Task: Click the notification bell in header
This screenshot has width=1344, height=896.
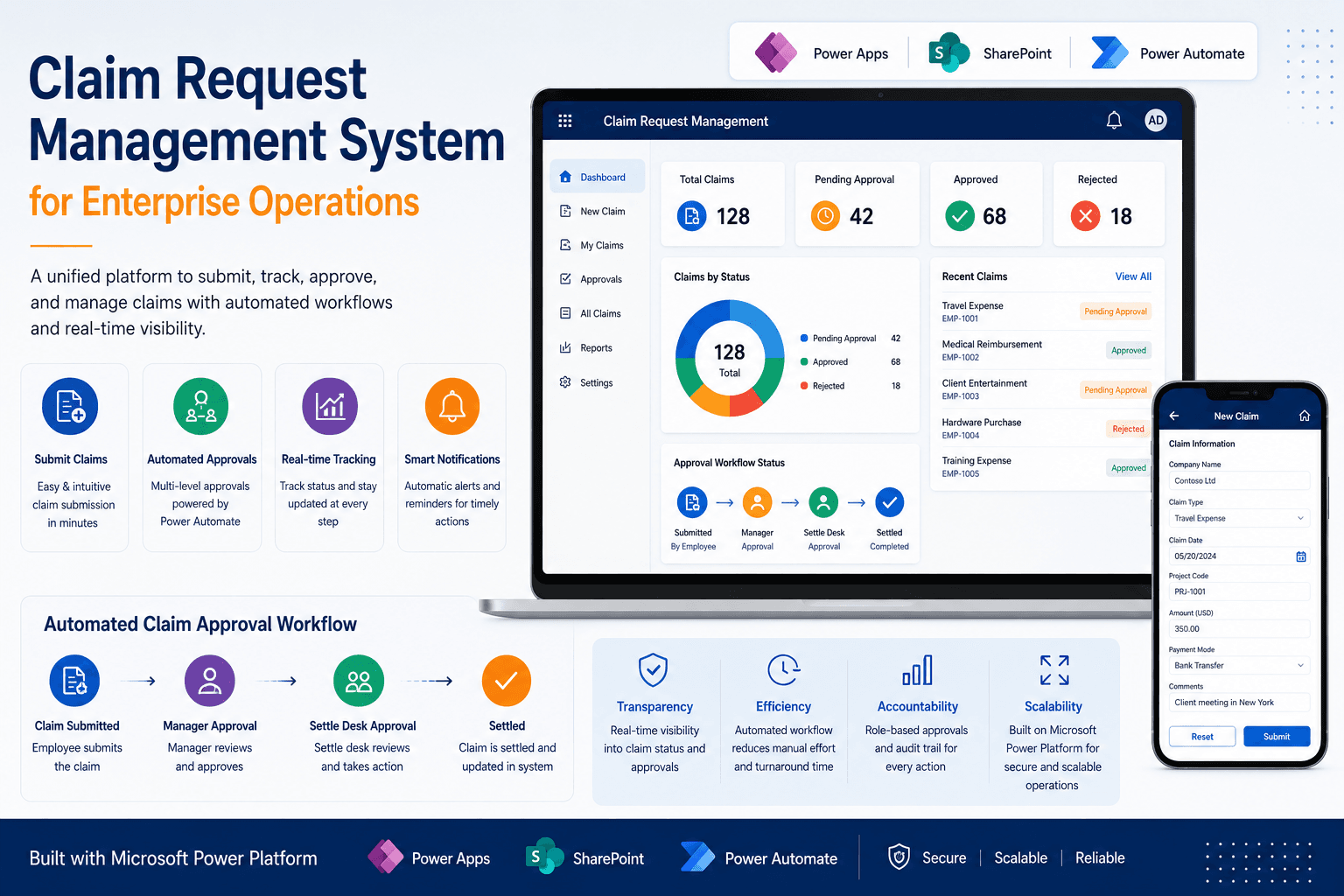Action: click(1114, 121)
